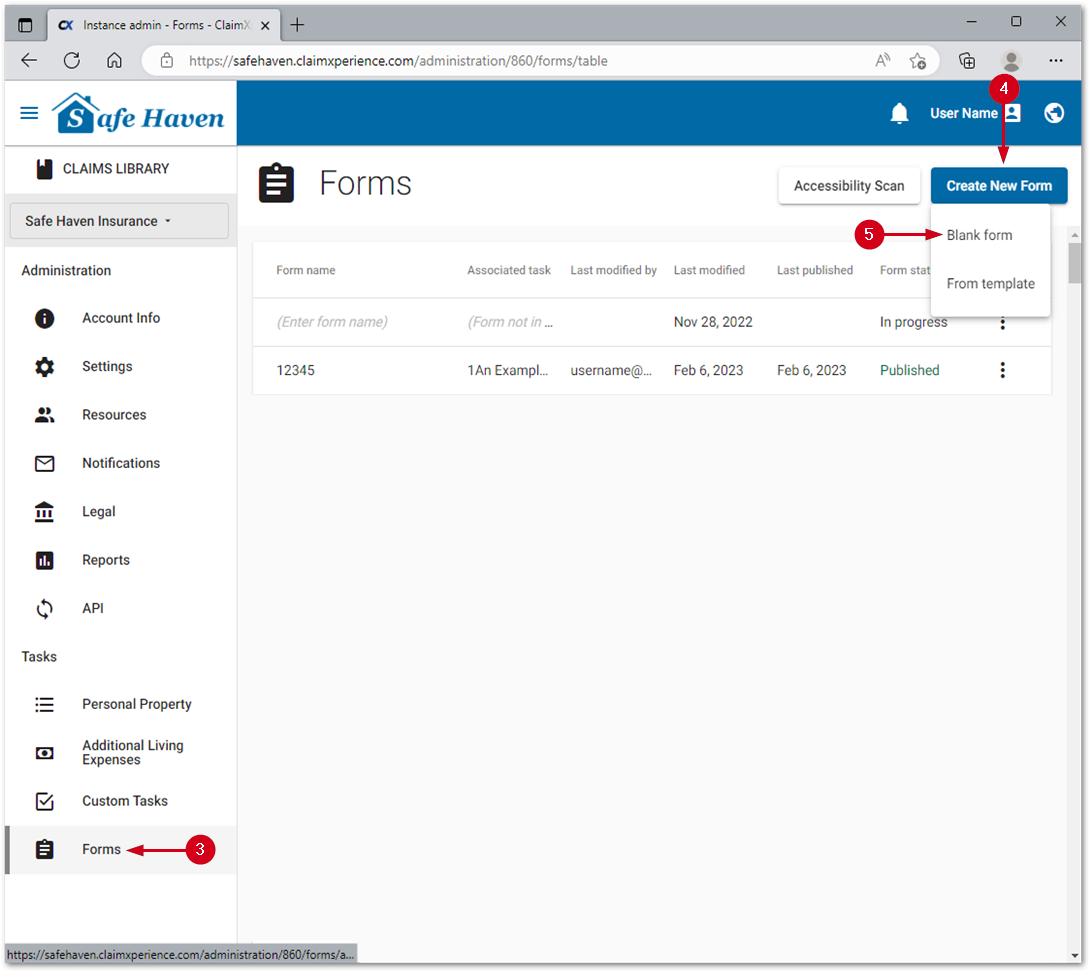Screen dimensions: 1090x972
Task: Open the globe language icon
Action: coord(1054,113)
